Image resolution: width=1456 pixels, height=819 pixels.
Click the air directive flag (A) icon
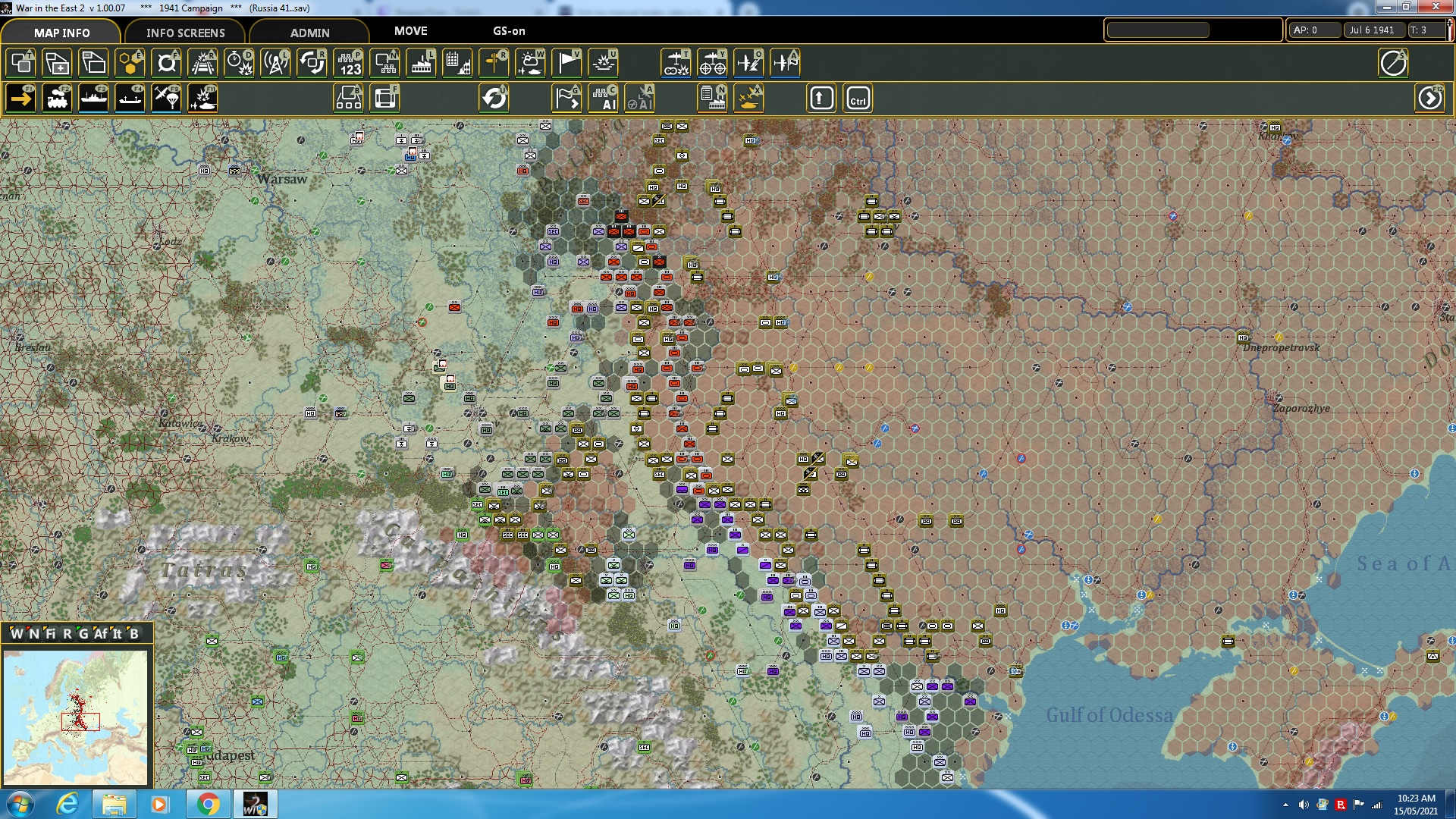(785, 63)
